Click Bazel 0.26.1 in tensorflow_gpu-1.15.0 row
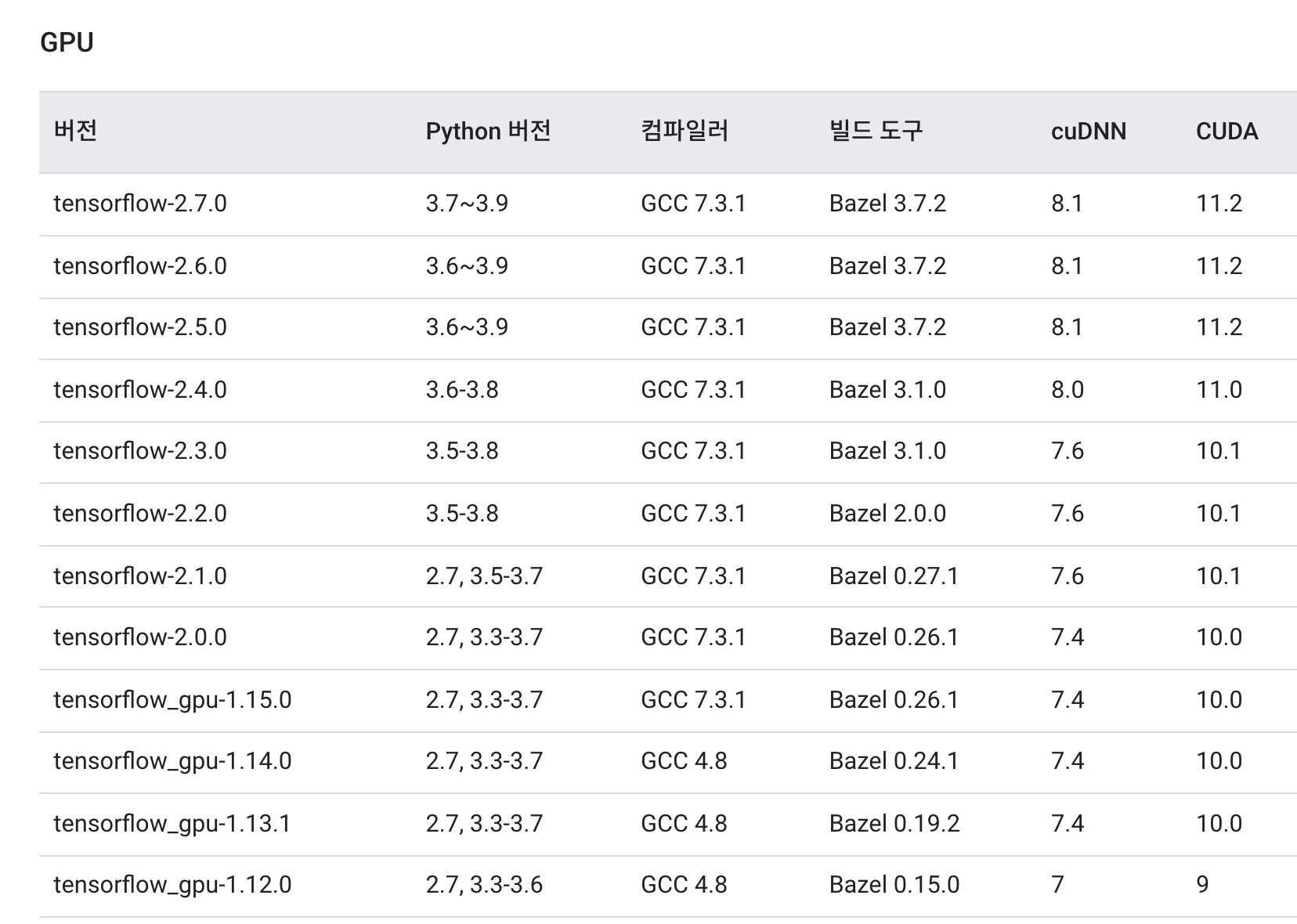Viewport: 1297px width, 924px height. tap(894, 700)
